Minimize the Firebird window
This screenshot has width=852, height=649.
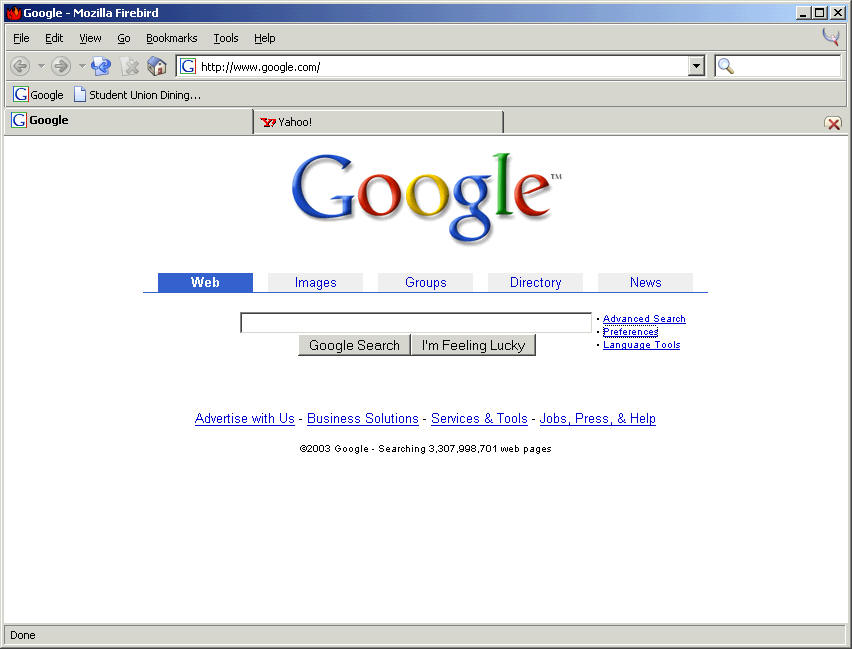coord(804,13)
